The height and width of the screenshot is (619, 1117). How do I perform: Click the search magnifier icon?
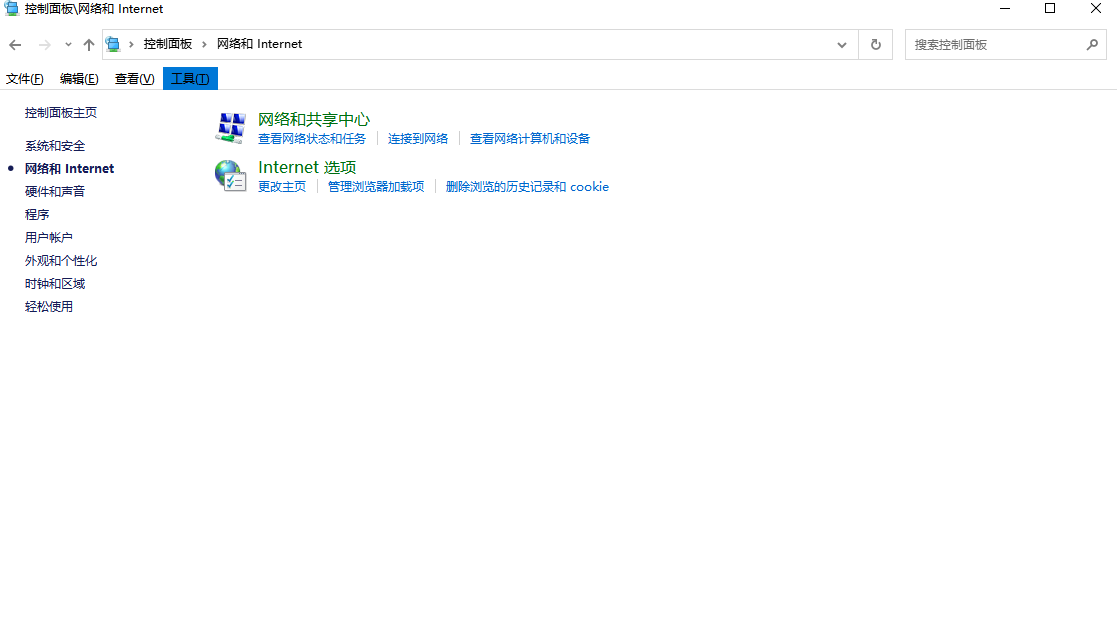[1092, 44]
